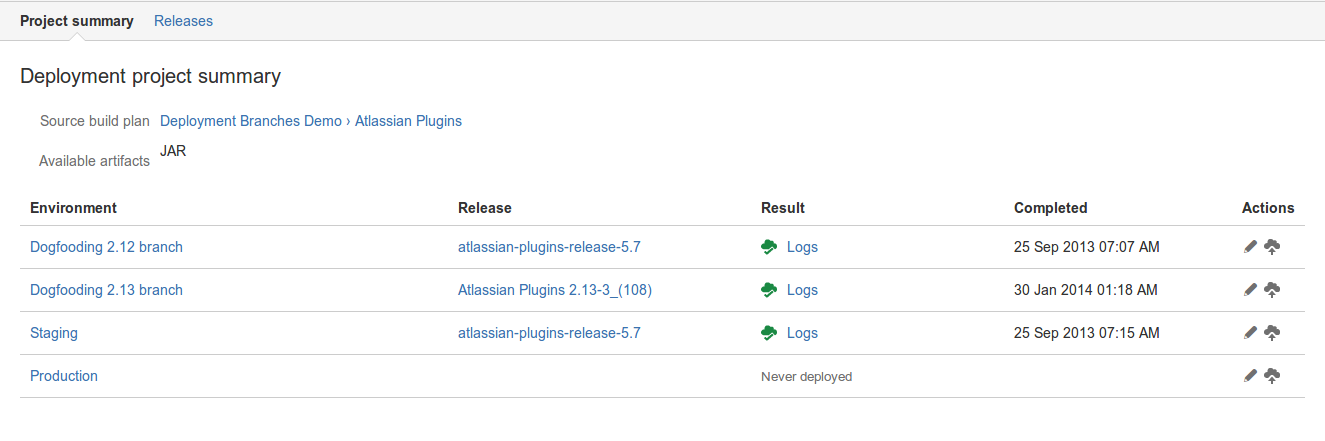Click the pencil edit icon for Staging
The width and height of the screenshot is (1325, 441).
pos(1250,333)
